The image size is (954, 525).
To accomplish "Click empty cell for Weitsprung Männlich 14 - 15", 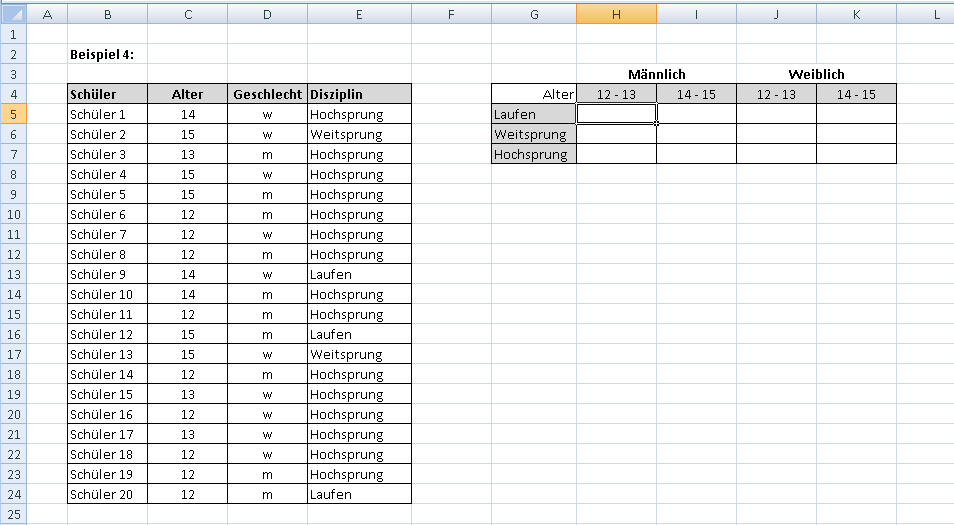I will (x=696, y=134).
